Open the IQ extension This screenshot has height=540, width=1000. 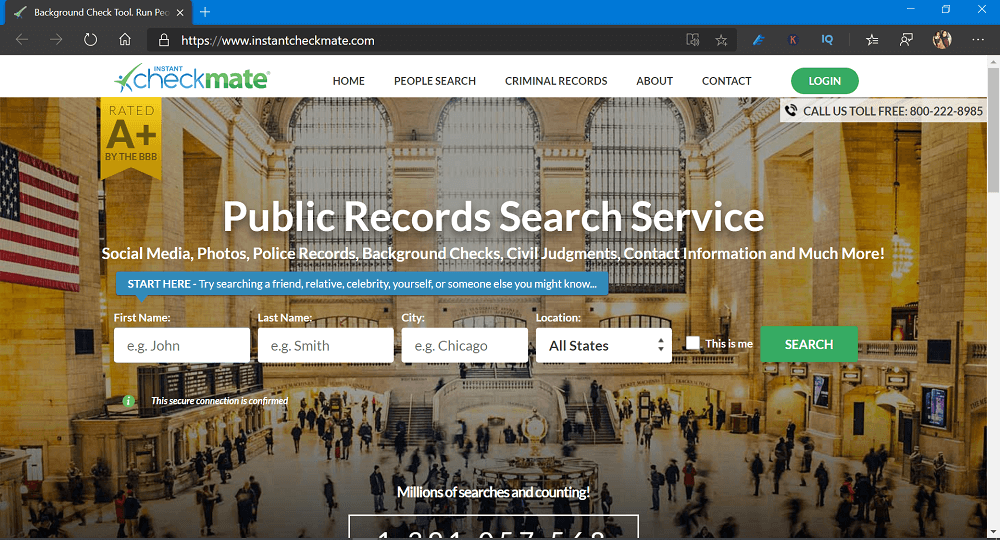point(827,40)
